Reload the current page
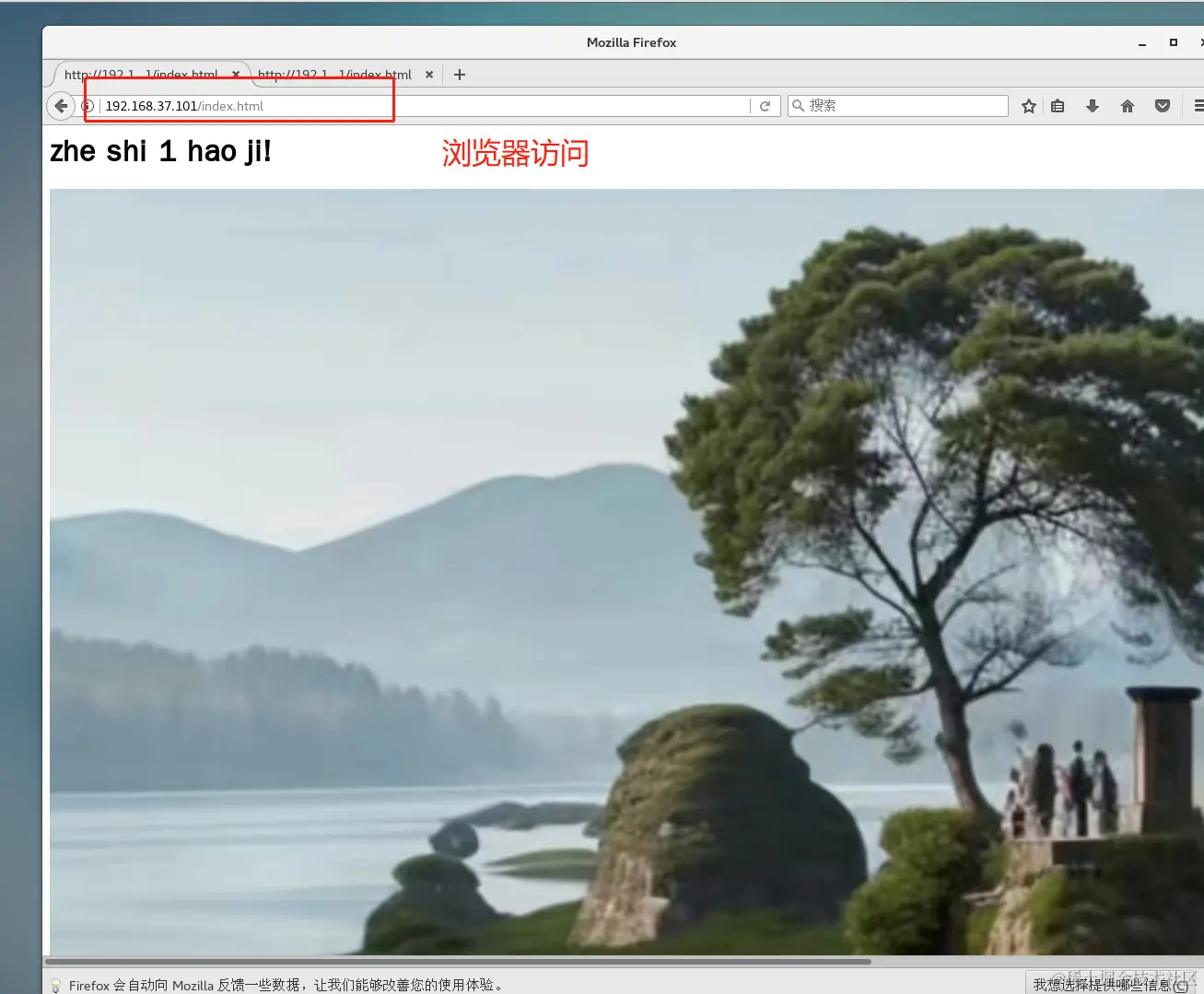The image size is (1204, 994). [766, 105]
